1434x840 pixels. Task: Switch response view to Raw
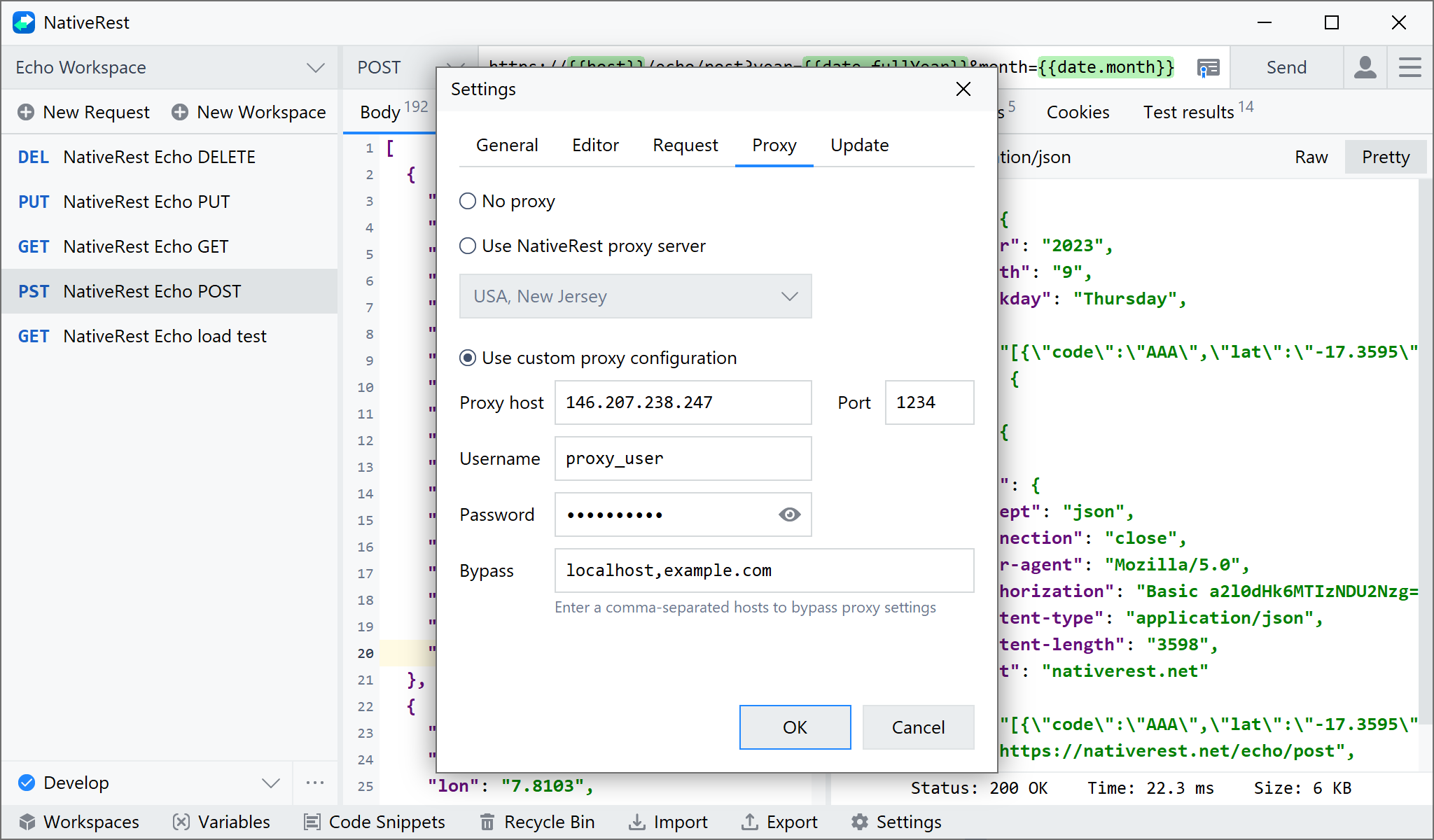pos(1311,157)
